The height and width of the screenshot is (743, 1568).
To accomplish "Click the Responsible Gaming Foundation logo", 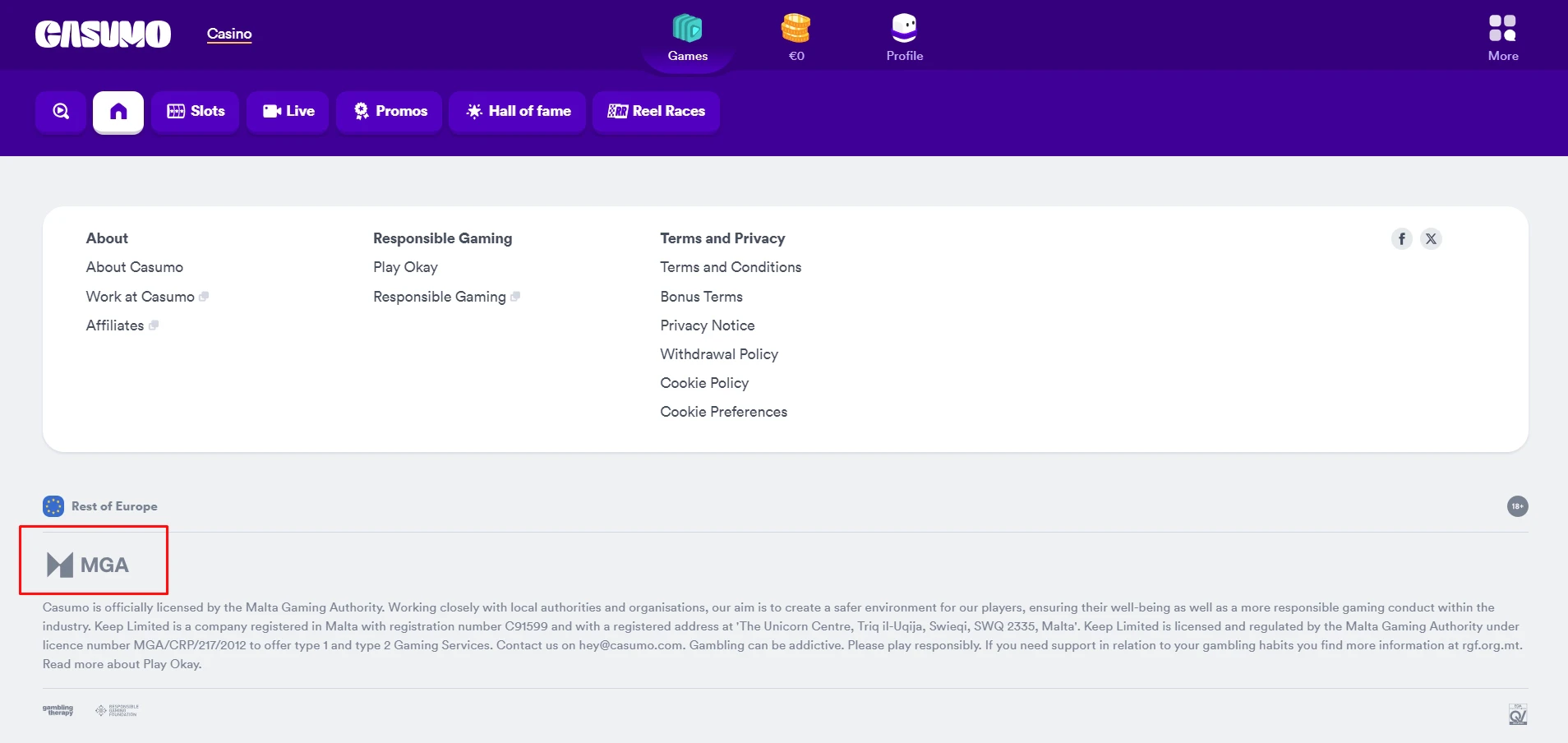I will click(x=117, y=710).
